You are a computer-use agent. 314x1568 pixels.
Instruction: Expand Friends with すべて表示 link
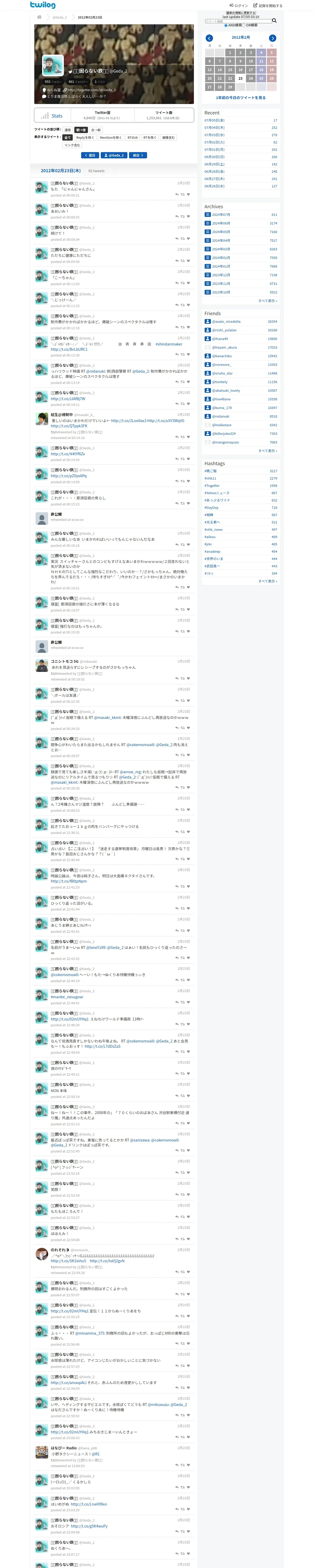point(268,451)
